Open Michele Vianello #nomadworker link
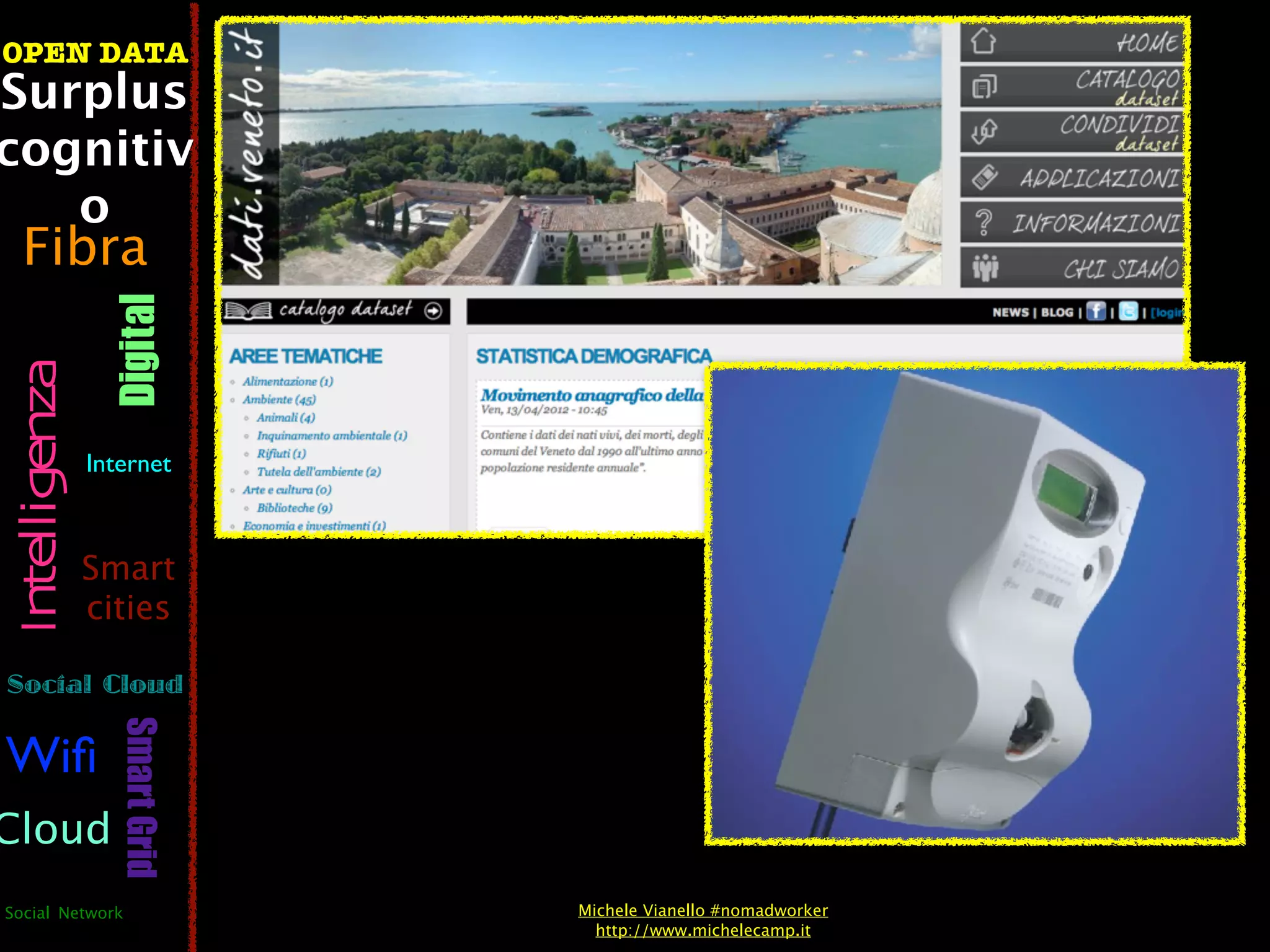 [703, 910]
